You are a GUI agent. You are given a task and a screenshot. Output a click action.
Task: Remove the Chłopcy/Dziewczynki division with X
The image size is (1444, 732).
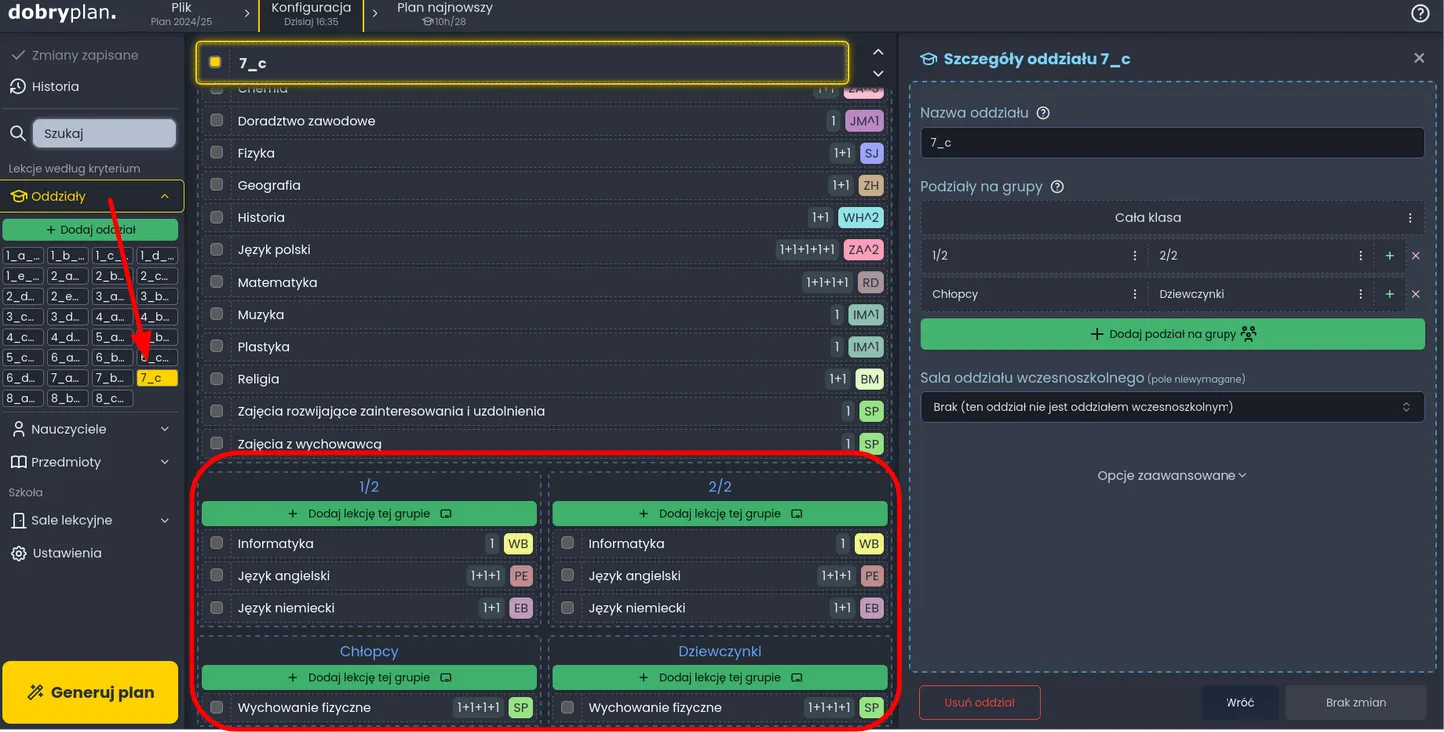tap(1415, 295)
